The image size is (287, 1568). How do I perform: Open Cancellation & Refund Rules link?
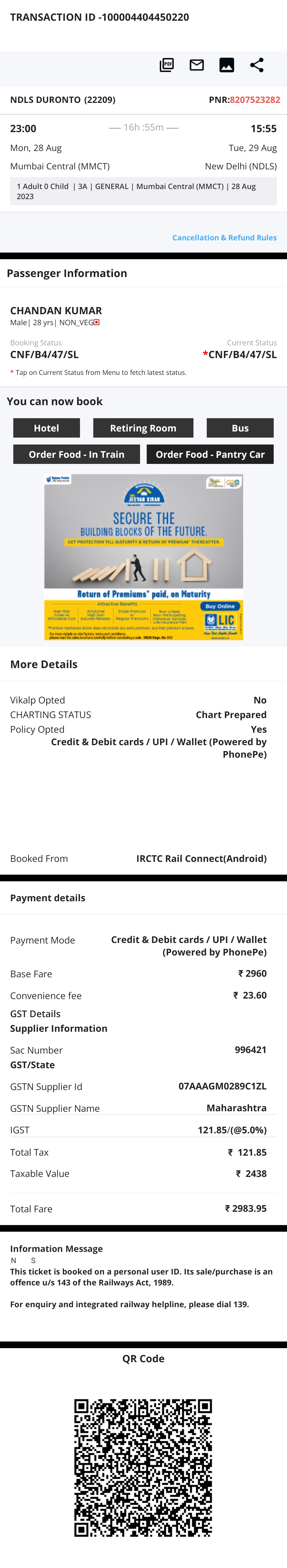tap(224, 237)
